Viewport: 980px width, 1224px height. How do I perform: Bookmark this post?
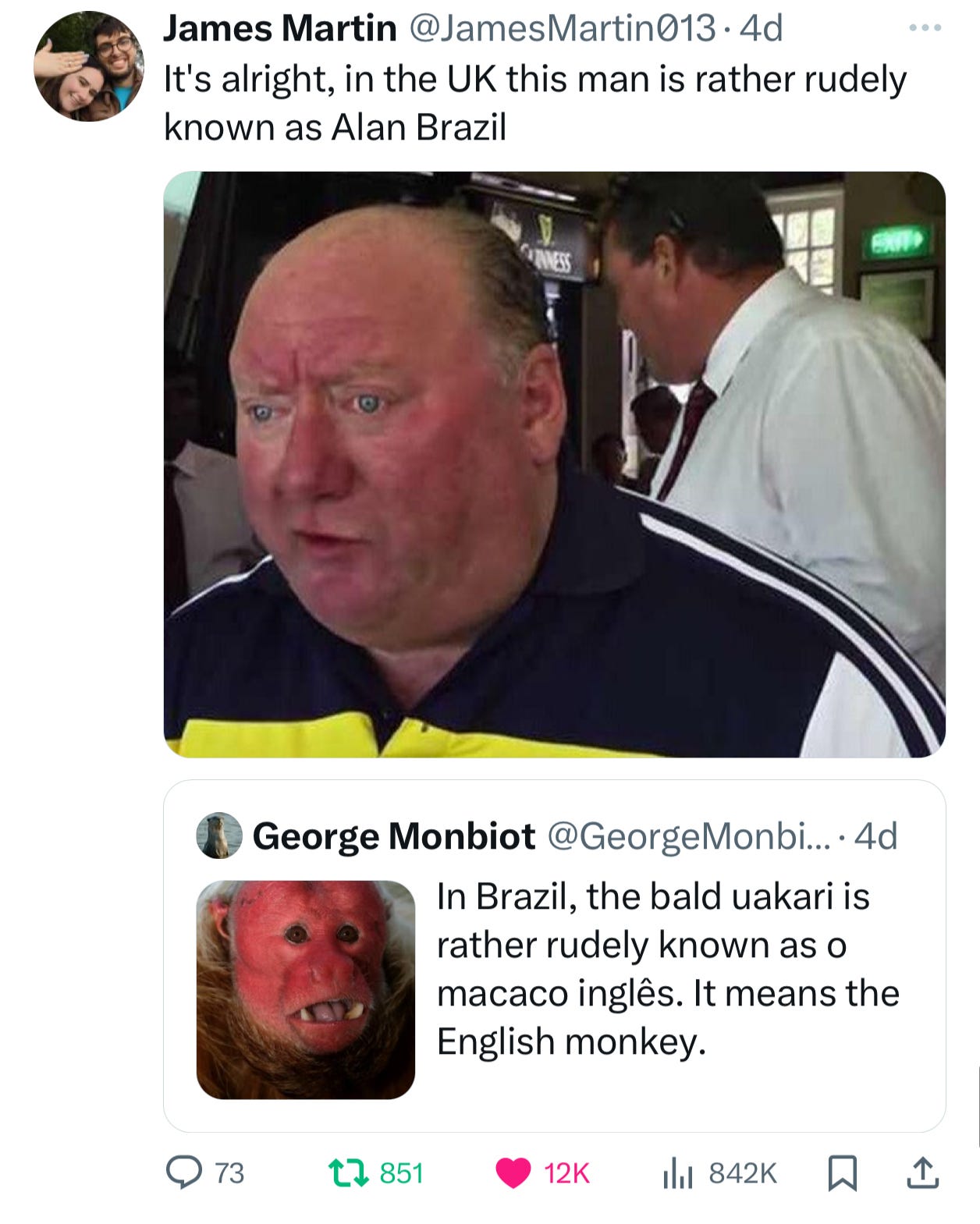click(x=842, y=1173)
